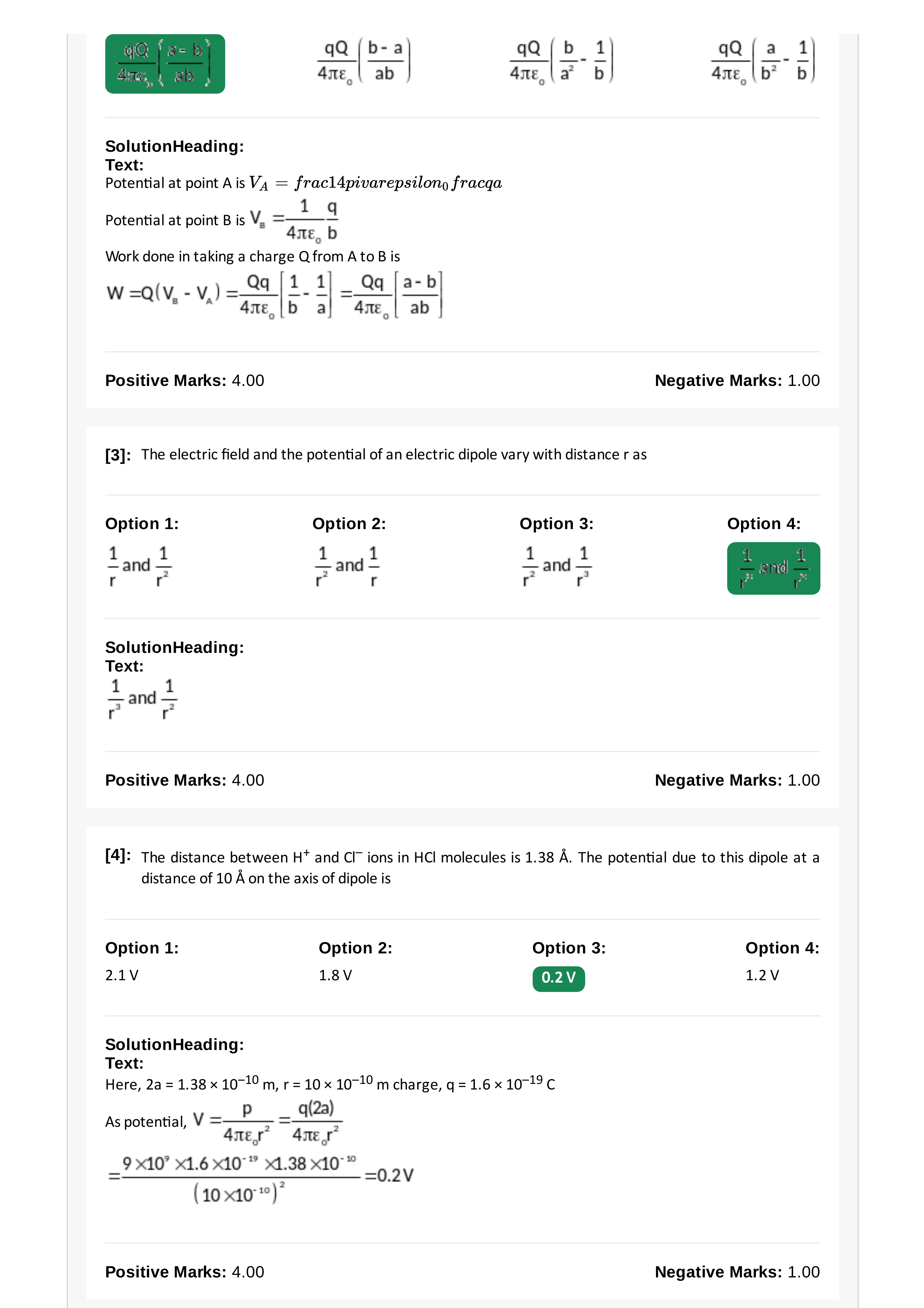Select question 3 Option 3 formula
Viewport: 924px width, 1308px height.
(556, 566)
